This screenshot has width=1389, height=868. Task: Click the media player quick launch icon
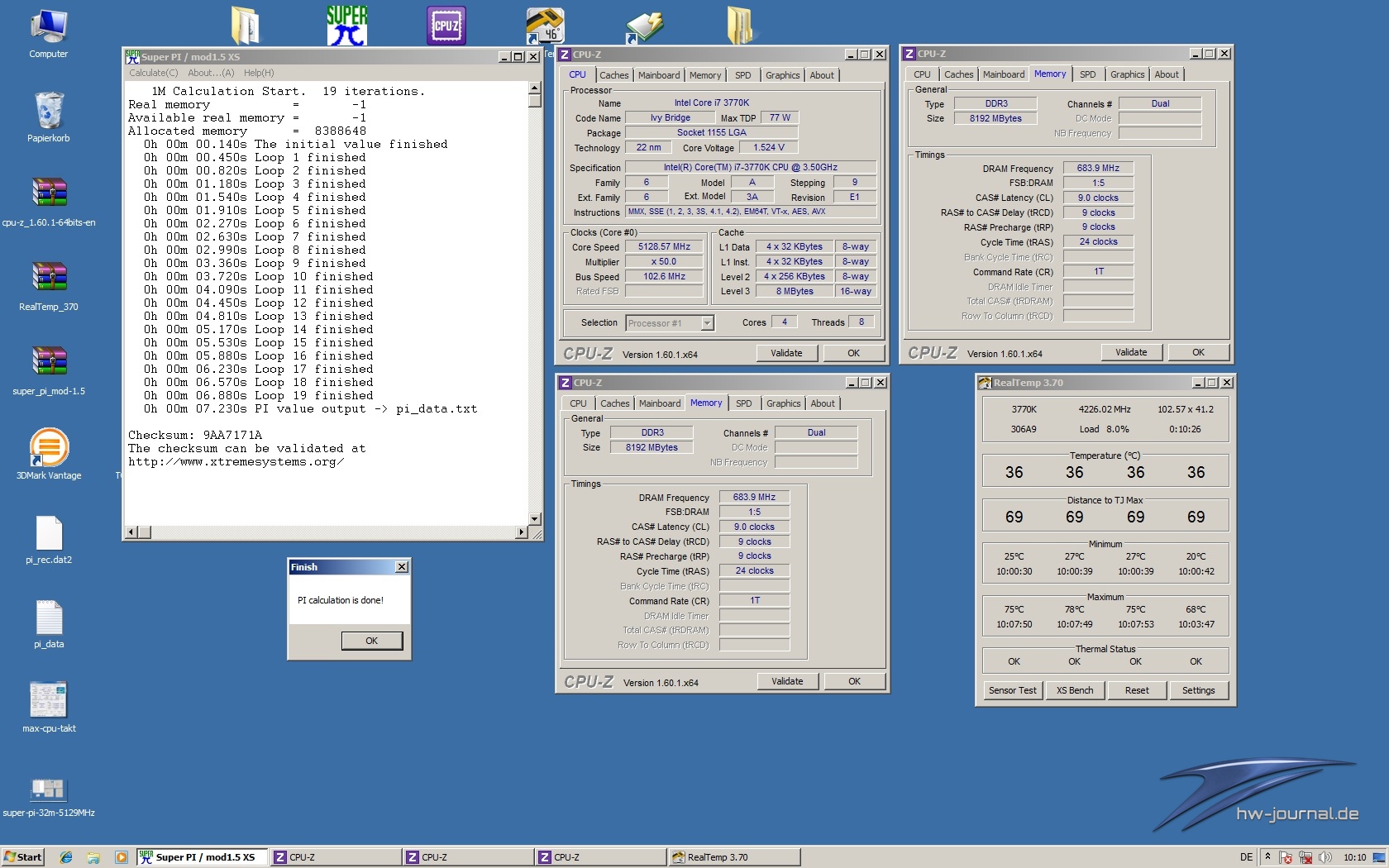coord(121,857)
